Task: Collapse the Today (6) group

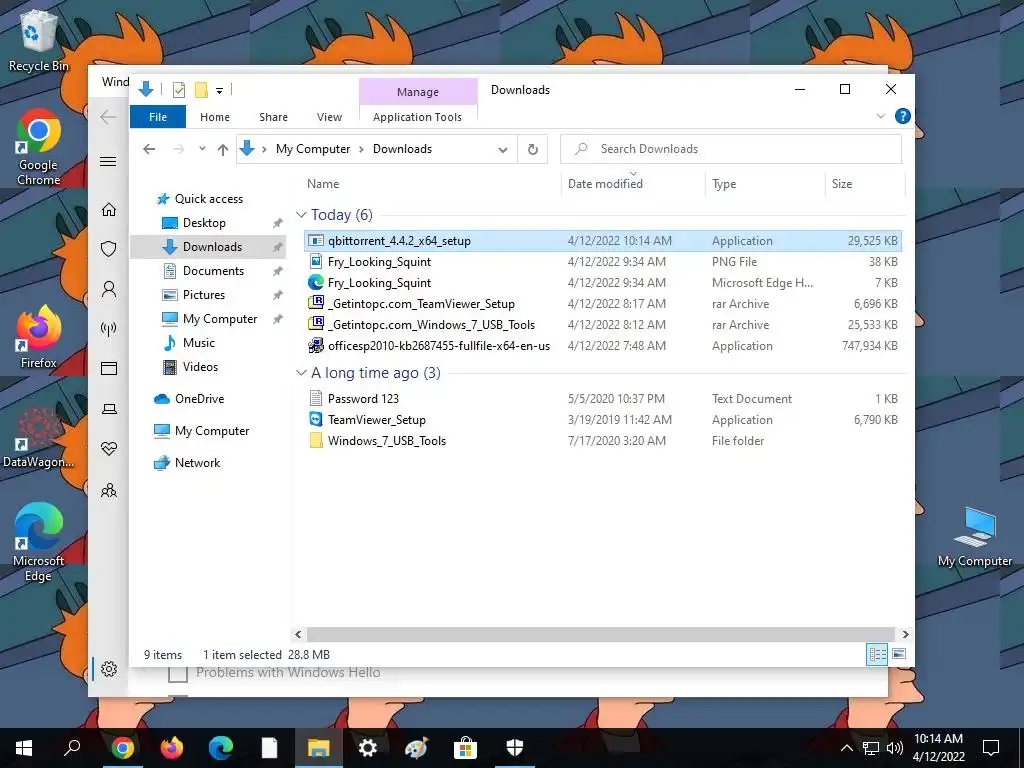Action: (x=301, y=214)
